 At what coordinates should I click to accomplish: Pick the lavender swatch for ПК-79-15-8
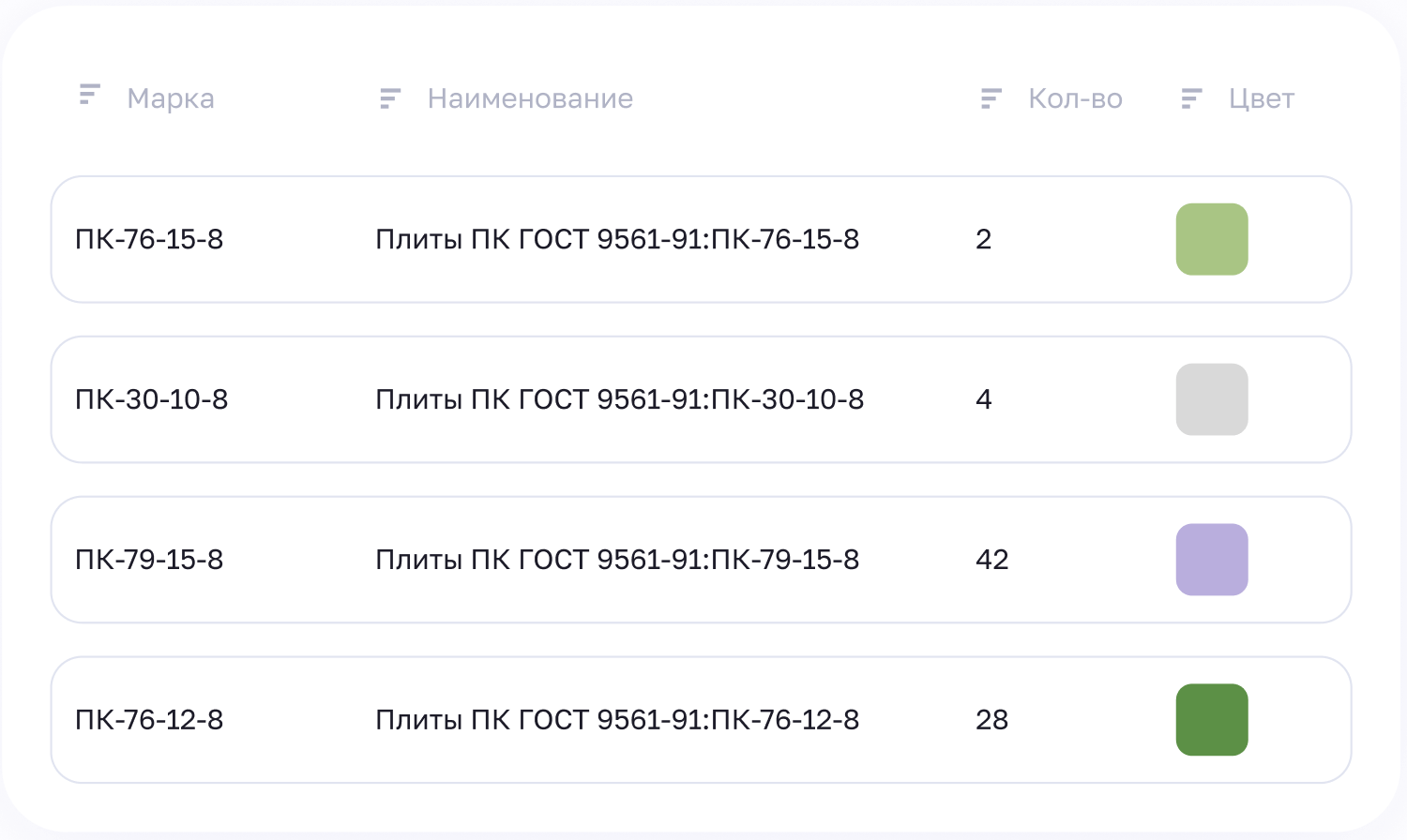pos(1212,560)
